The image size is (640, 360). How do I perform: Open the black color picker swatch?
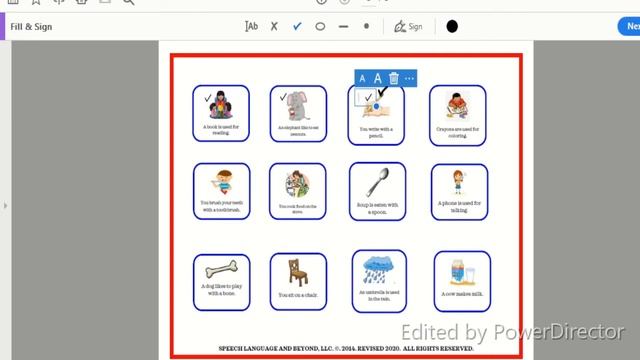[x=452, y=27]
